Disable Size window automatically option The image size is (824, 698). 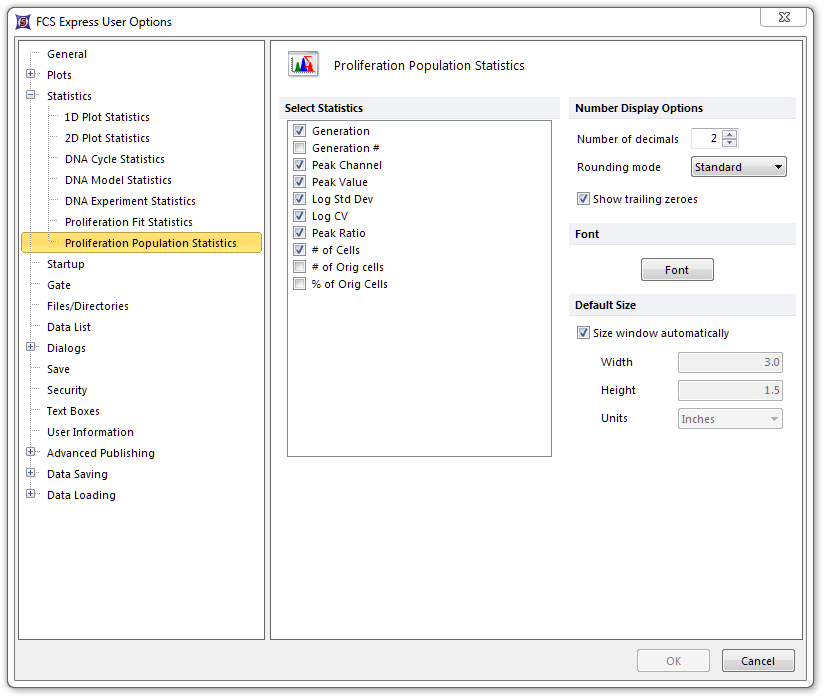click(583, 333)
